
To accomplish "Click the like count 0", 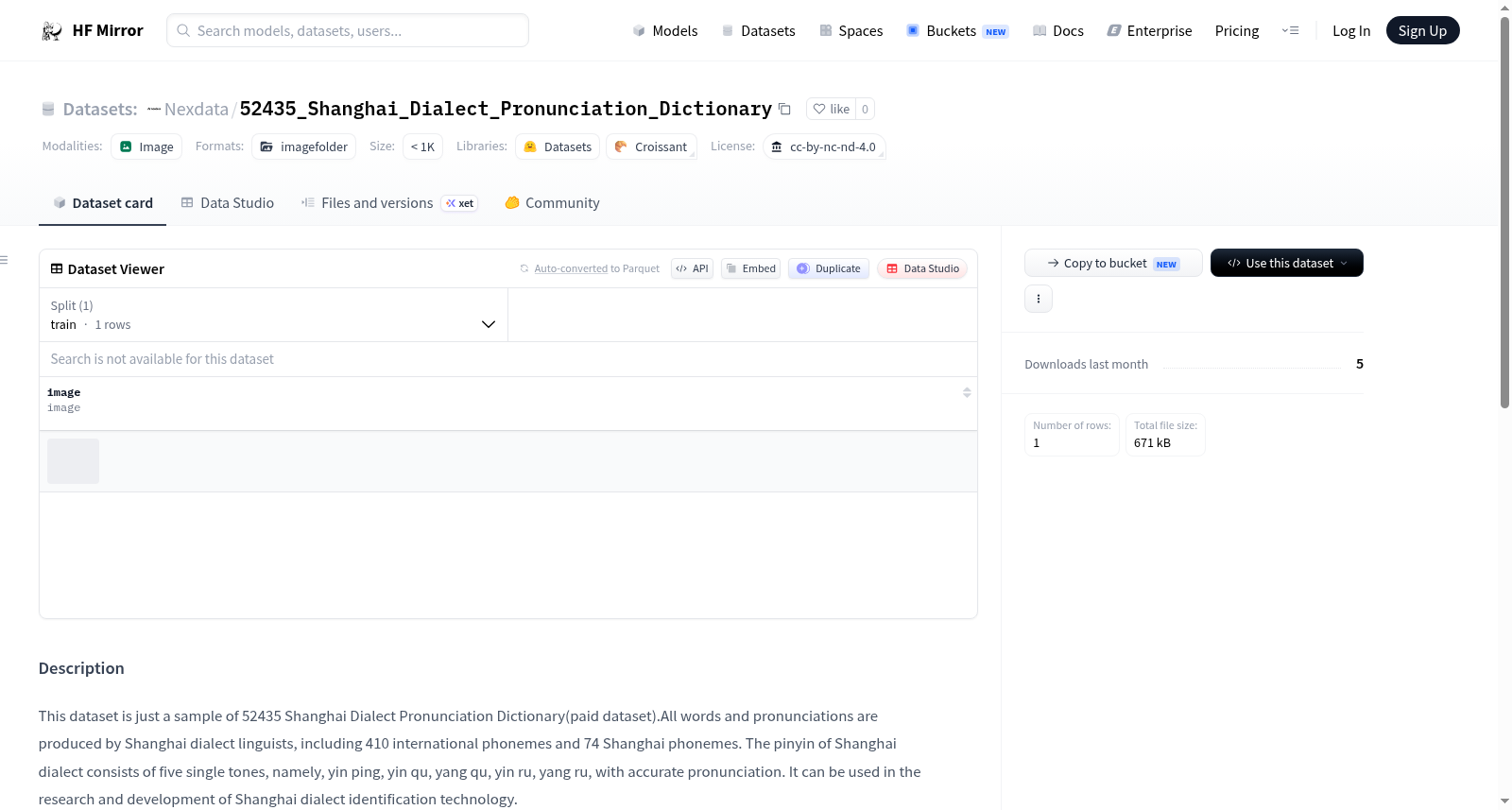I will click(x=865, y=109).
